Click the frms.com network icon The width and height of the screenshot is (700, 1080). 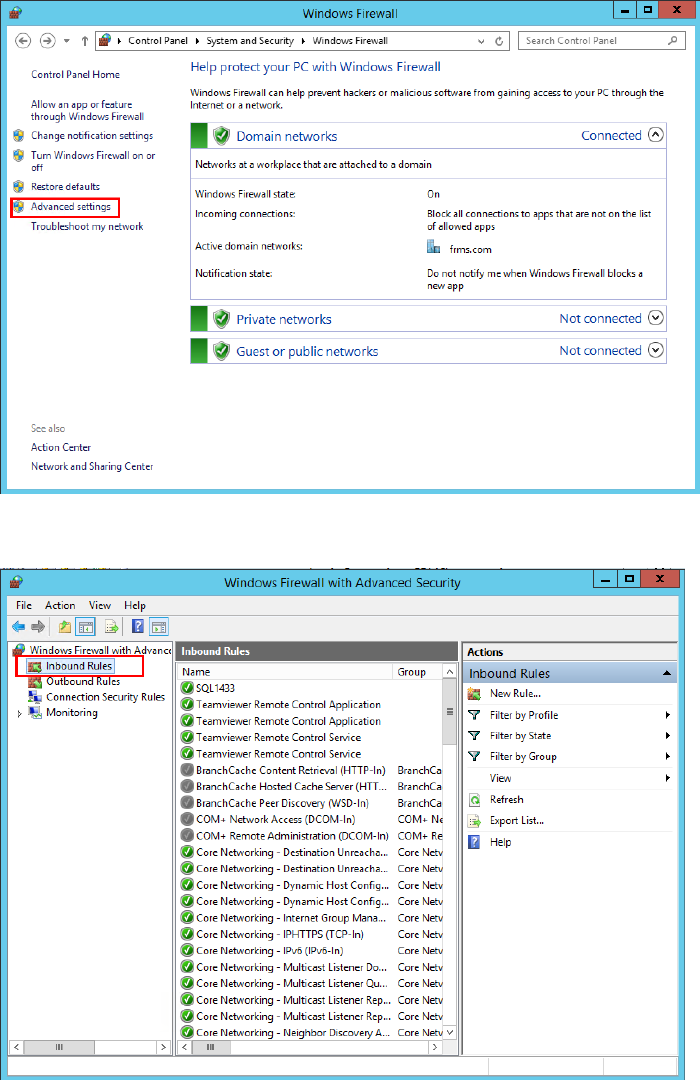pyautogui.click(x=433, y=247)
